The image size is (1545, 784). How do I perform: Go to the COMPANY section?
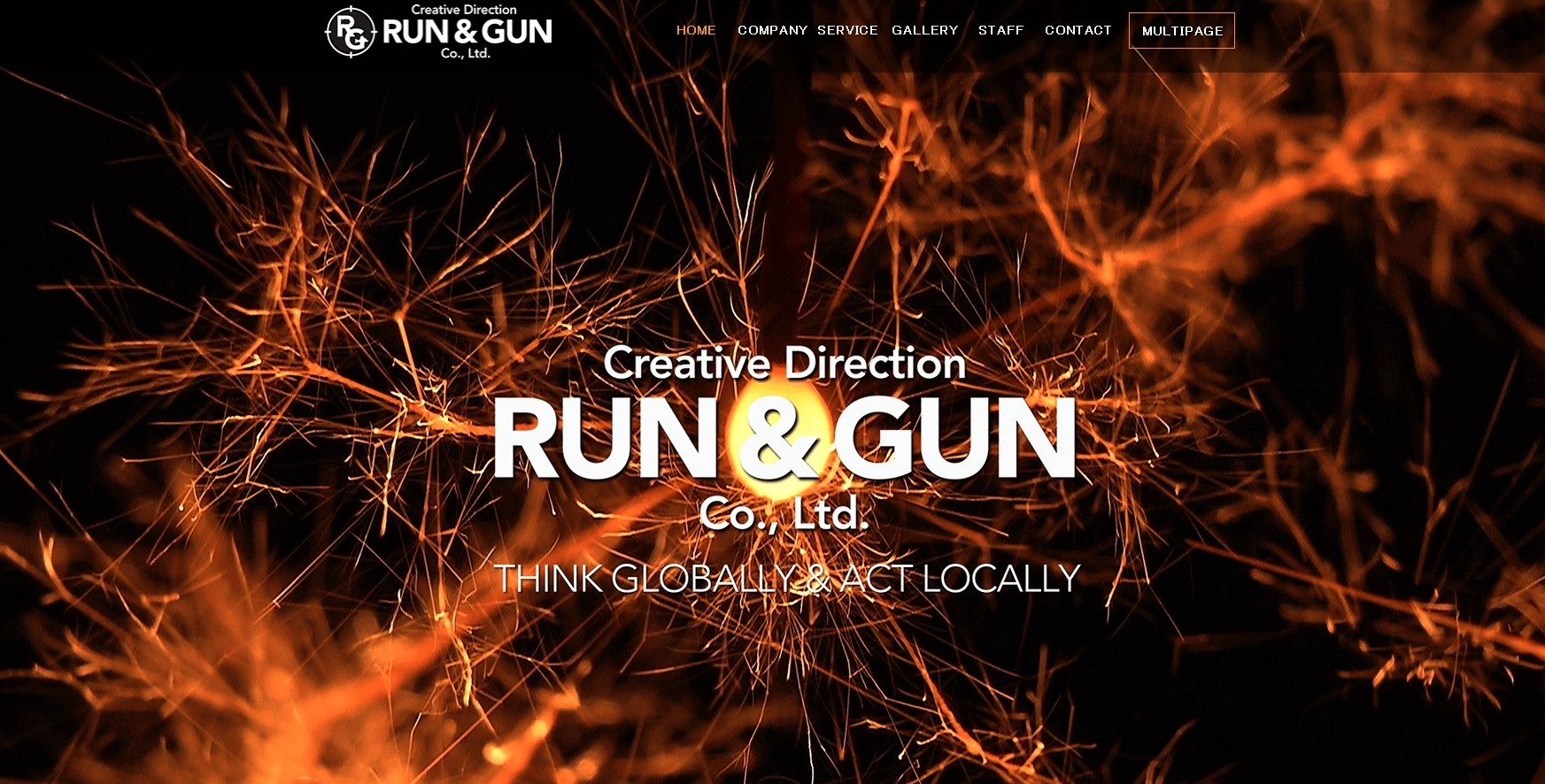coord(772,30)
